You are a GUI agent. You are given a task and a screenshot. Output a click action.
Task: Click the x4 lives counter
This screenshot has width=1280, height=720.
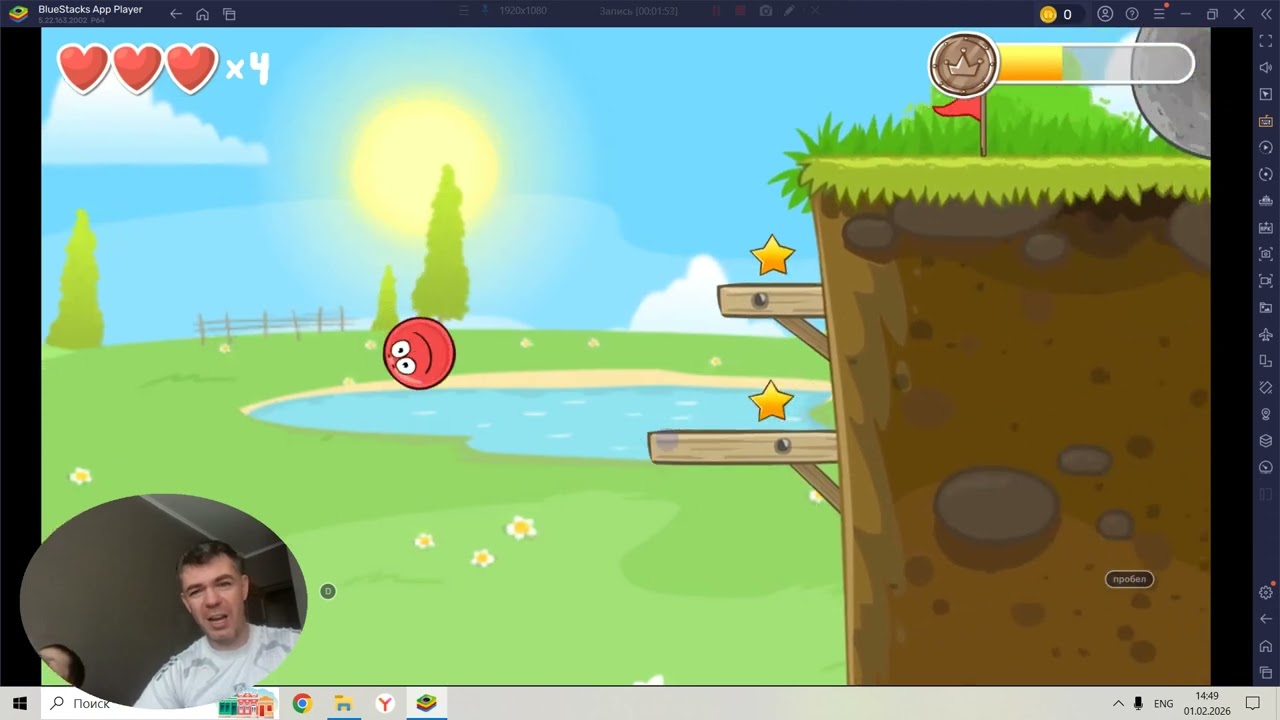coord(247,68)
